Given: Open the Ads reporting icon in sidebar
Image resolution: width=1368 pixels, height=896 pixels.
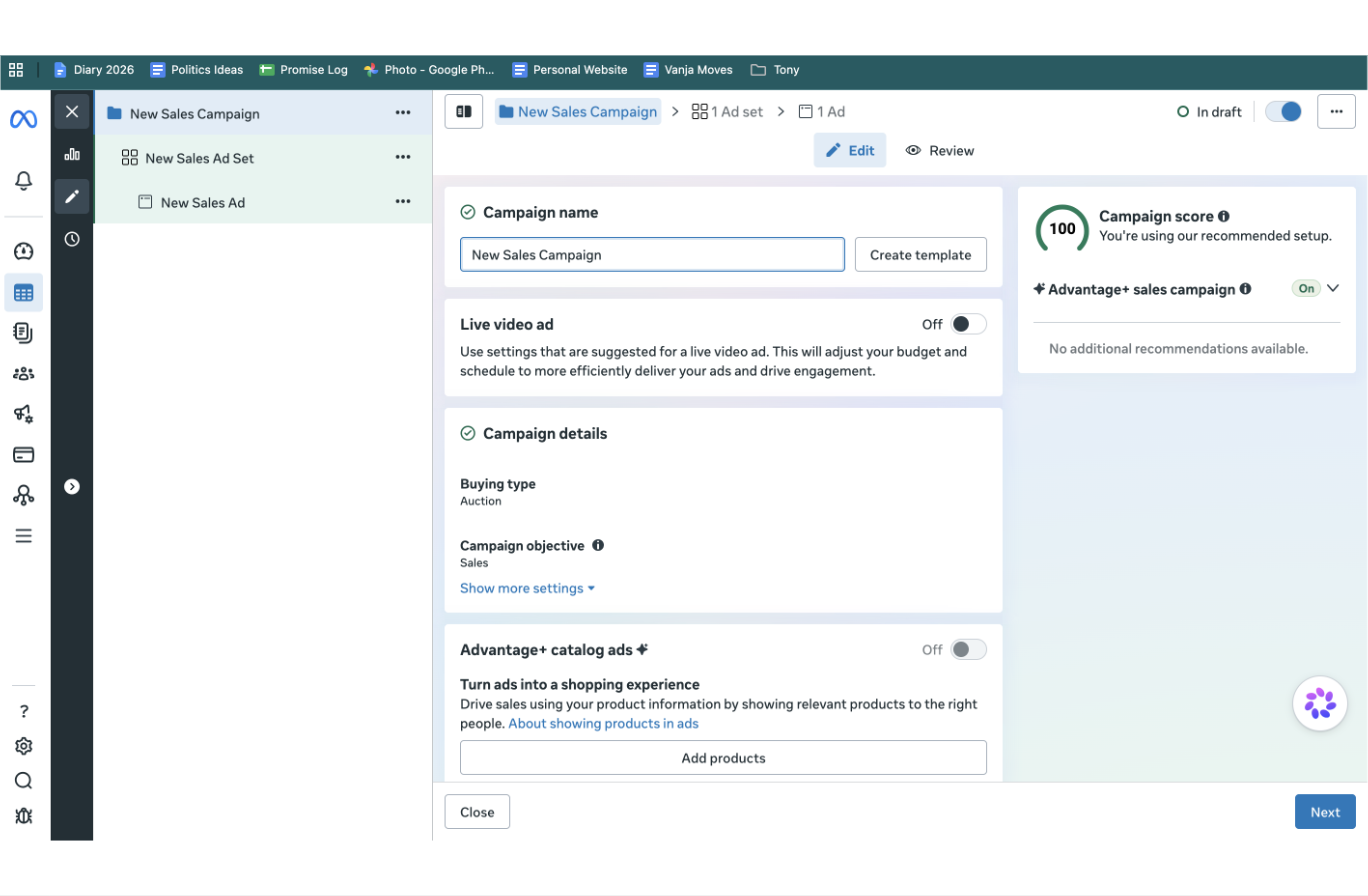Looking at the screenshot, I should [23, 332].
